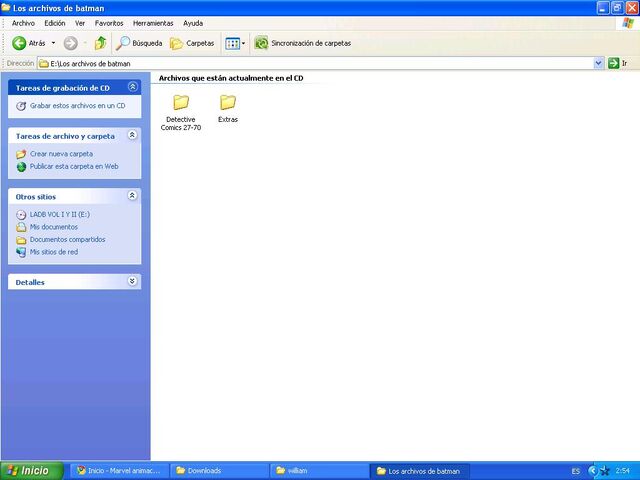
Task: Click the grayed Forward arrow button
Action: [x=70, y=43]
